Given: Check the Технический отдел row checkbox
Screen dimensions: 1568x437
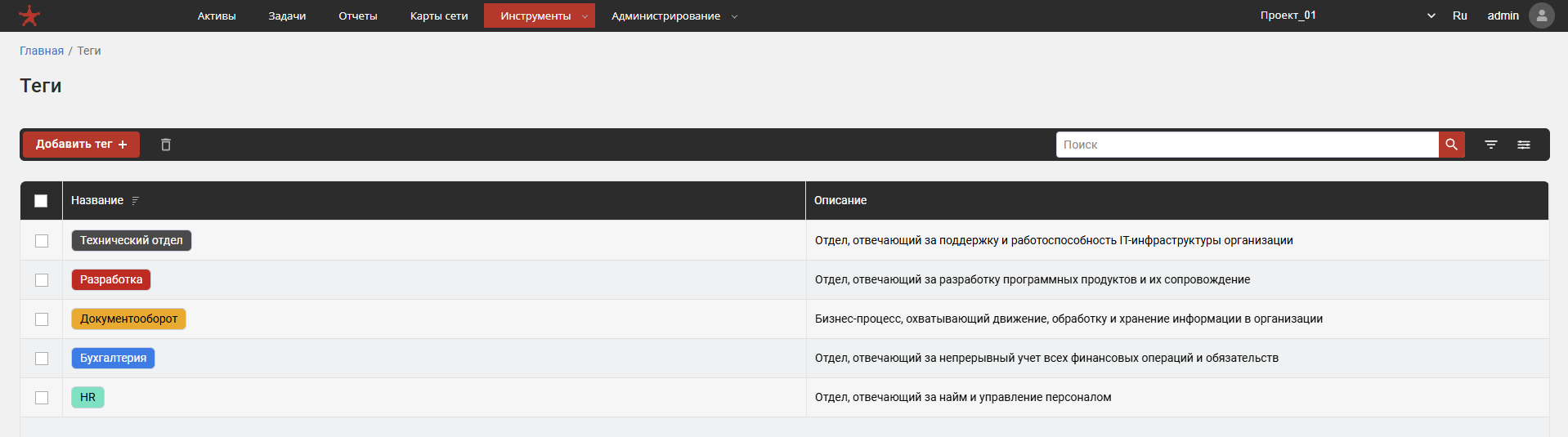Looking at the screenshot, I should [x=42, y=241].
